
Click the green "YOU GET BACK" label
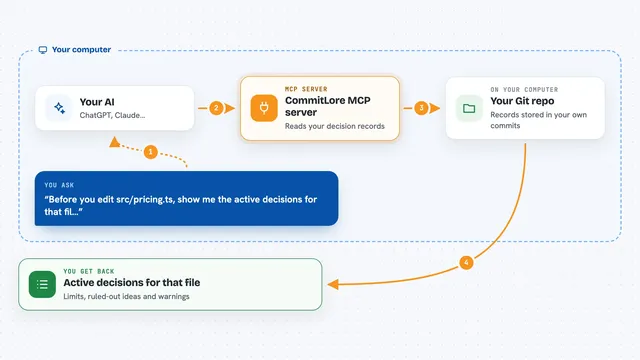(x=89, y=271)
